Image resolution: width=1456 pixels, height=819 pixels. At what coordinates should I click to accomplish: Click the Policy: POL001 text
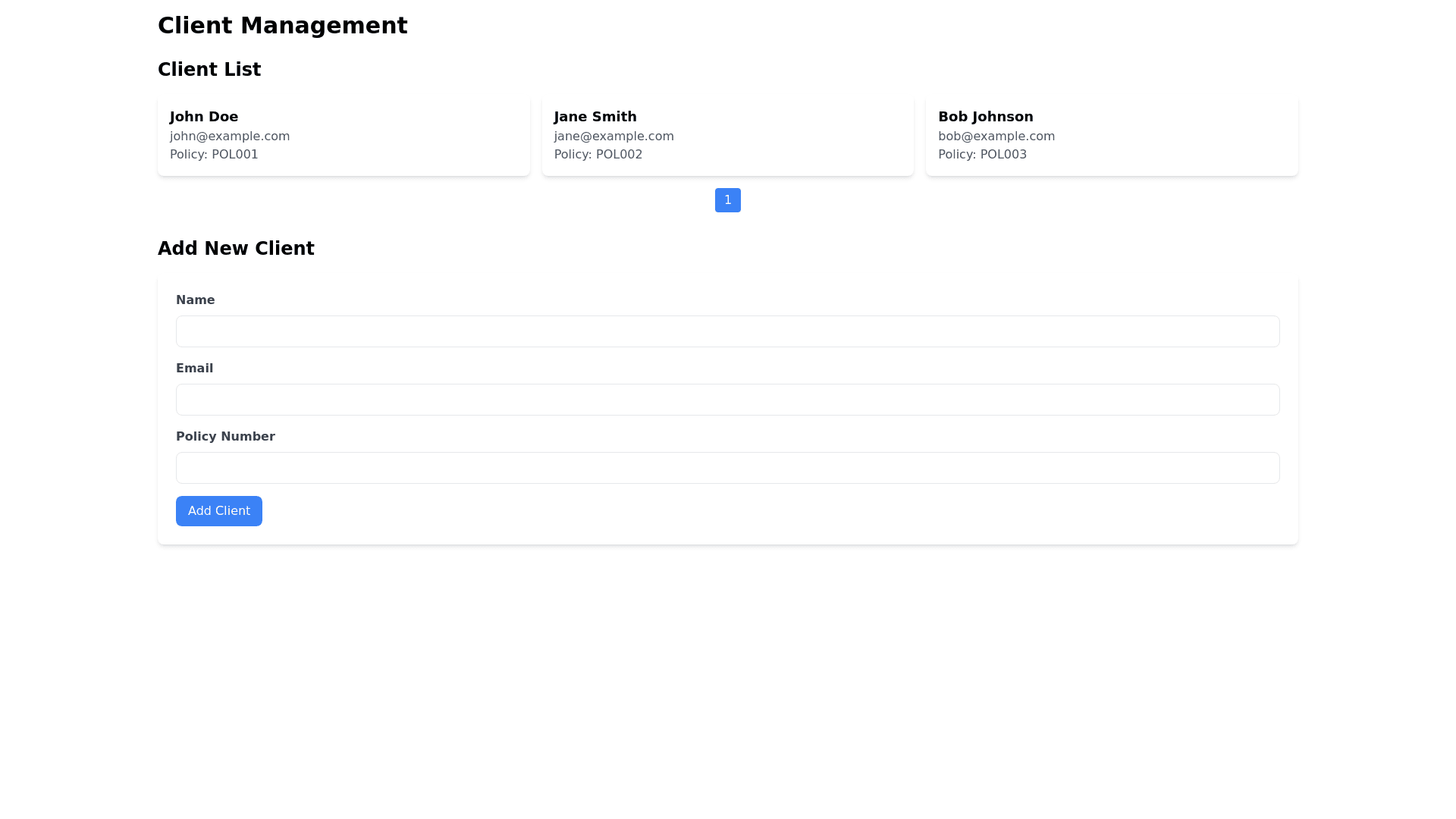[x=214, y=154]
